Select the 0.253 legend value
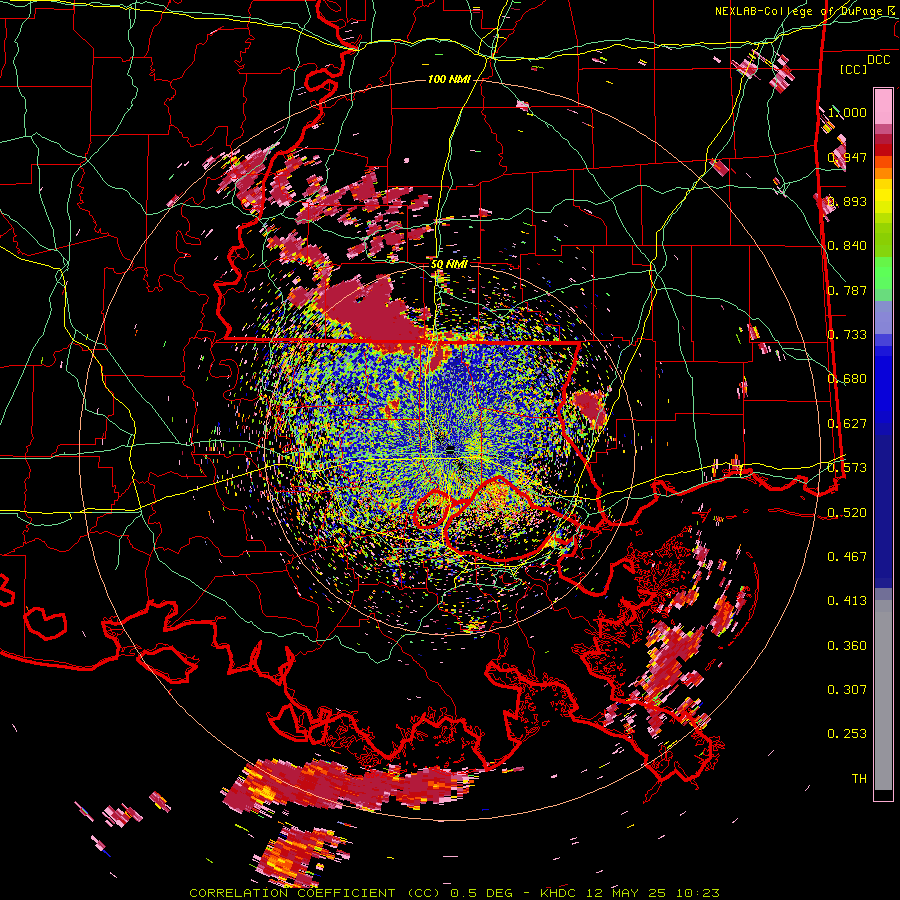This screenshot has height=900, width=900. (847, 734)
